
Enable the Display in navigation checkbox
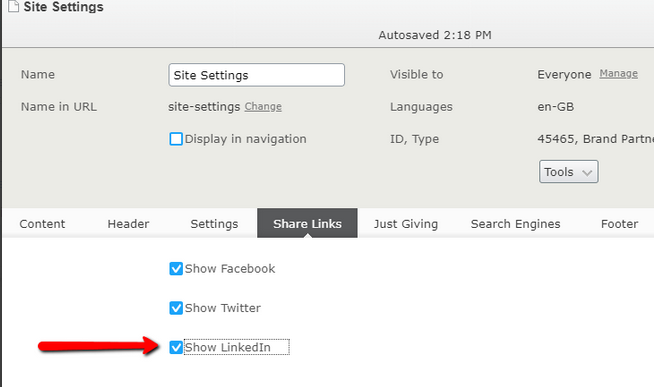(x=176, y=139)
